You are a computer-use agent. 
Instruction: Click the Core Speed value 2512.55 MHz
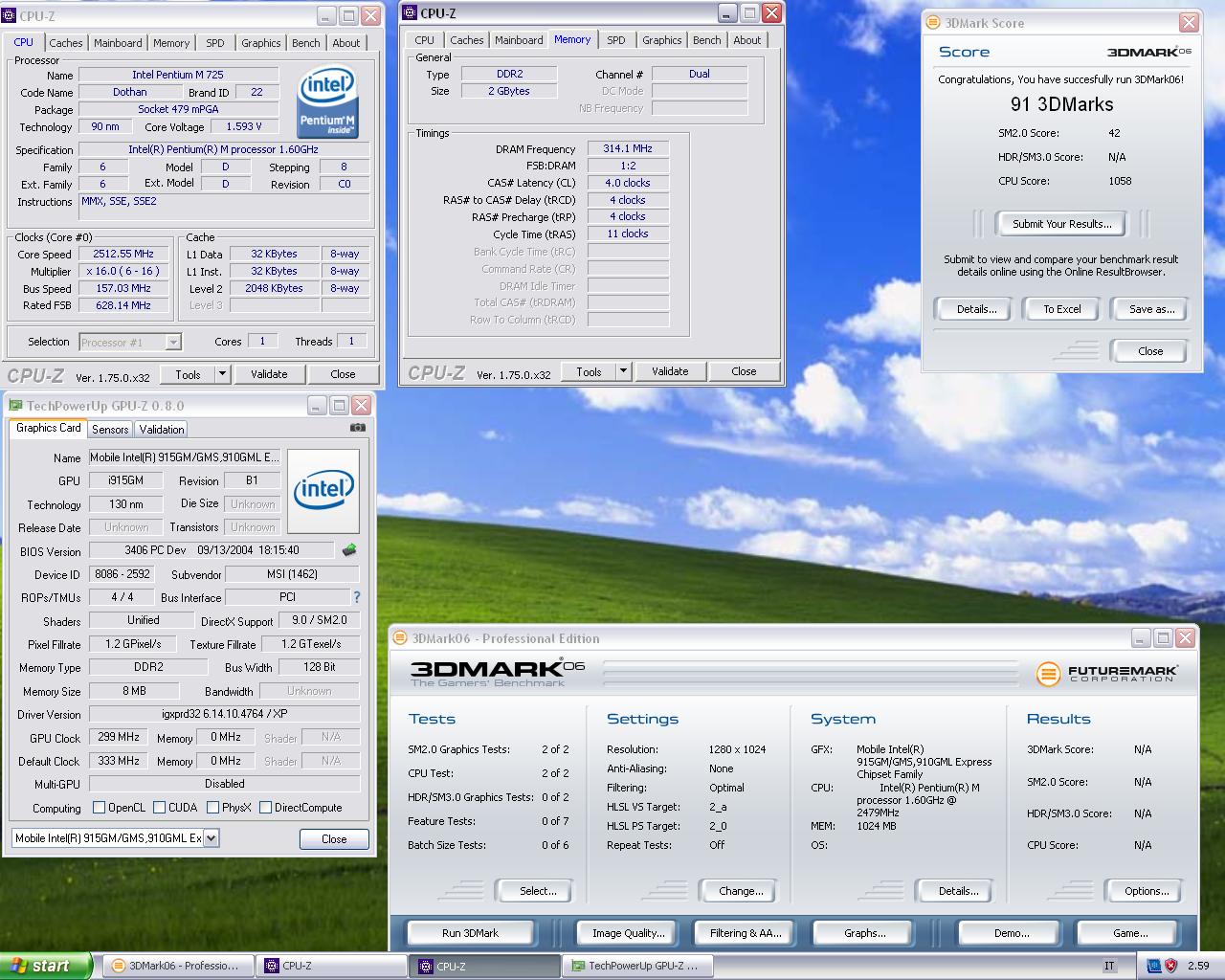click(123, 255)
